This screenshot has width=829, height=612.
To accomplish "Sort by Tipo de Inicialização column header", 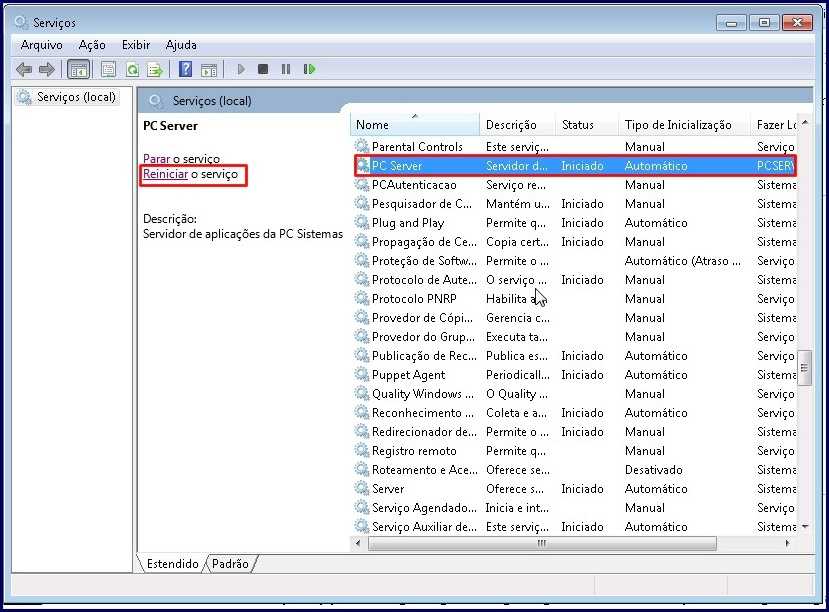I will coord(684,125).
